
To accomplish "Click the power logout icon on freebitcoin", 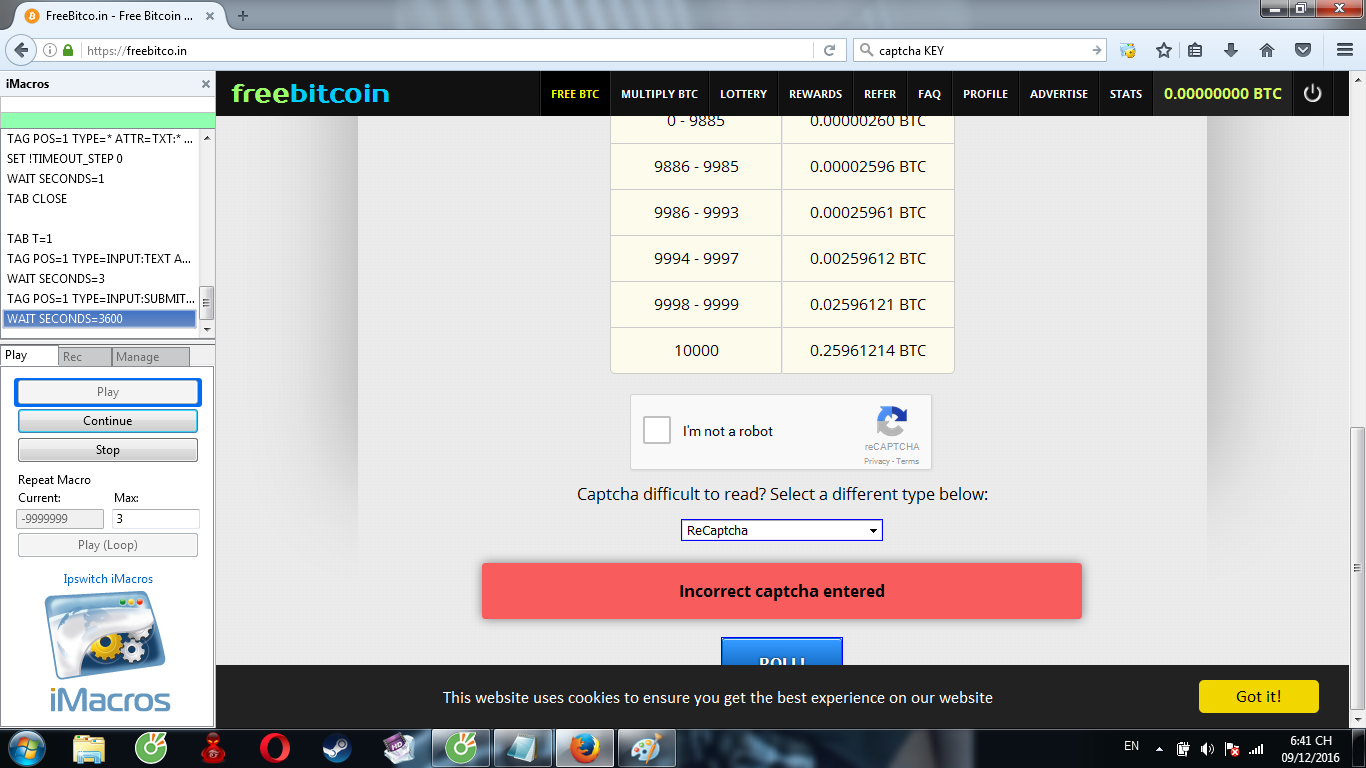I will pos(1312,93).
